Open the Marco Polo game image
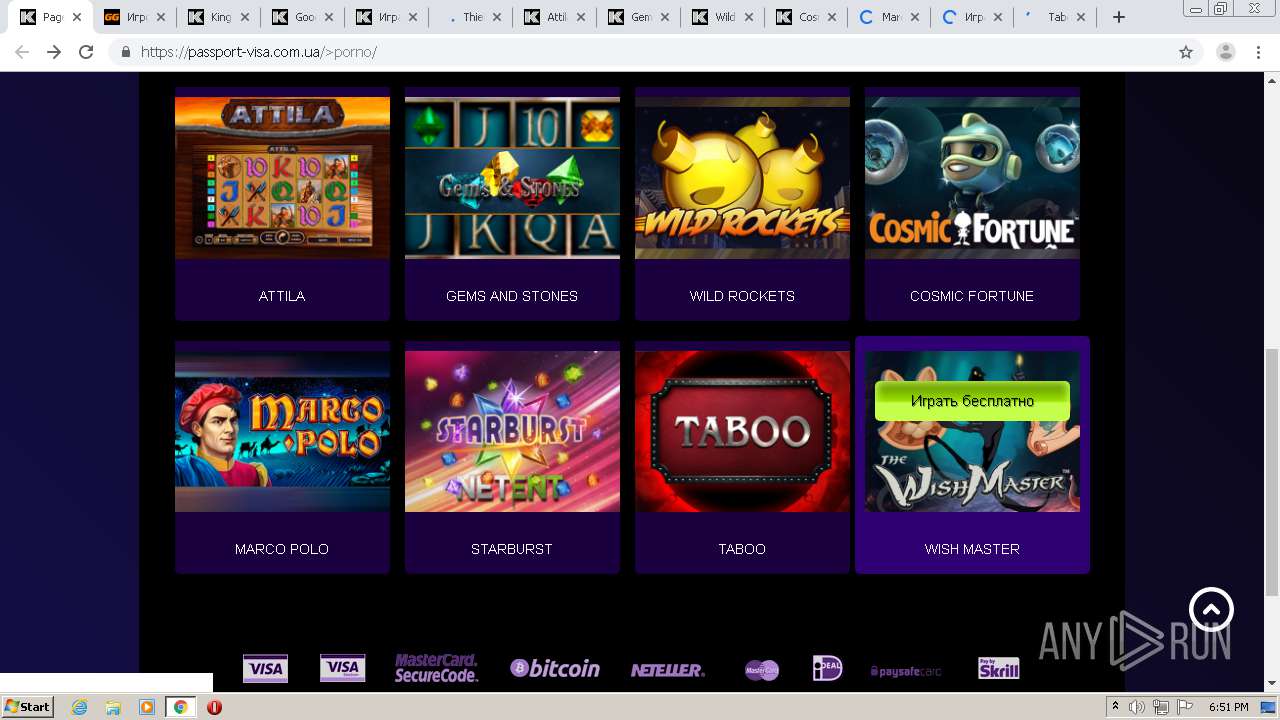This screenshot has height=720, width=1280. click(x=282, y=431)
